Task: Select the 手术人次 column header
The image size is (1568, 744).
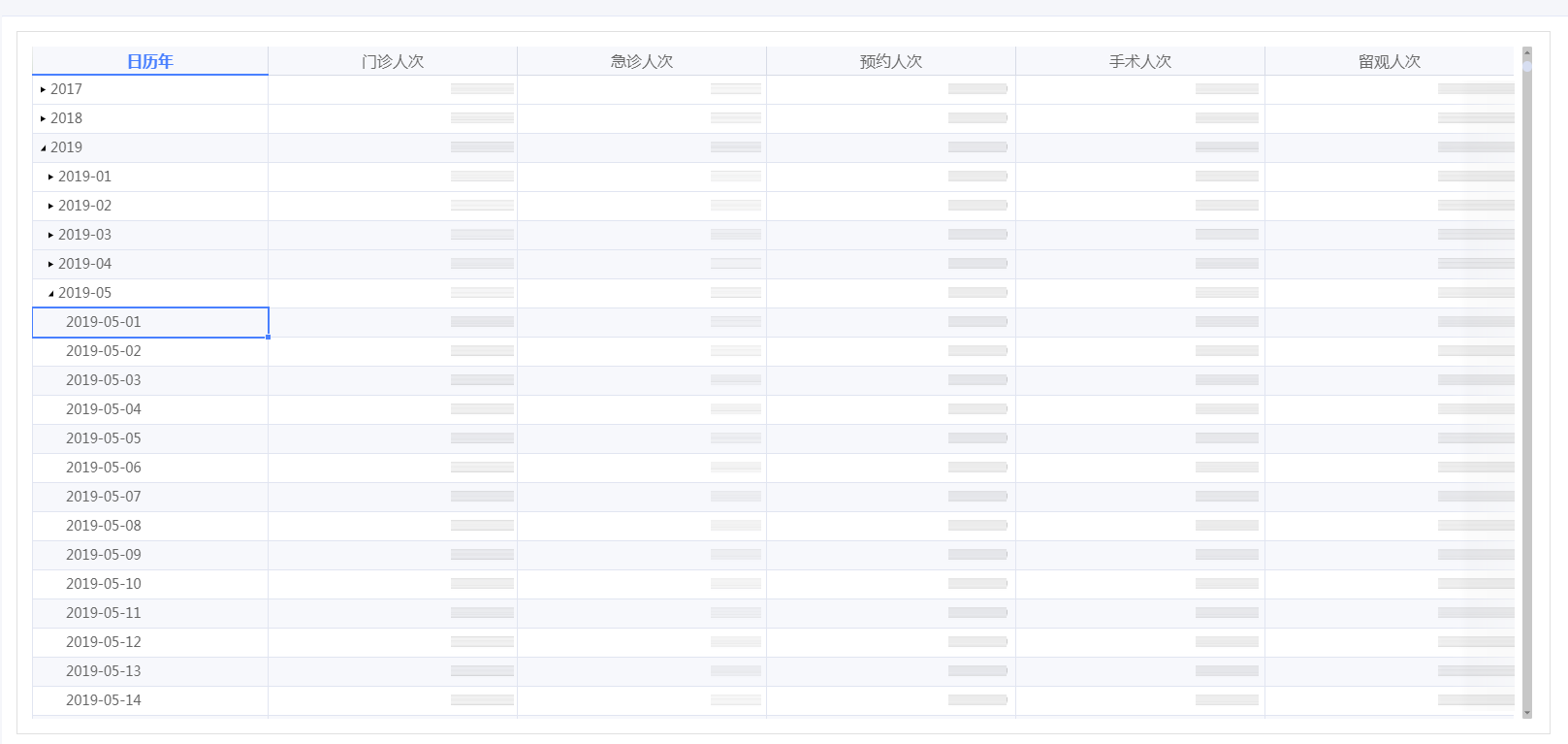Action: (x=1140, y=61)
